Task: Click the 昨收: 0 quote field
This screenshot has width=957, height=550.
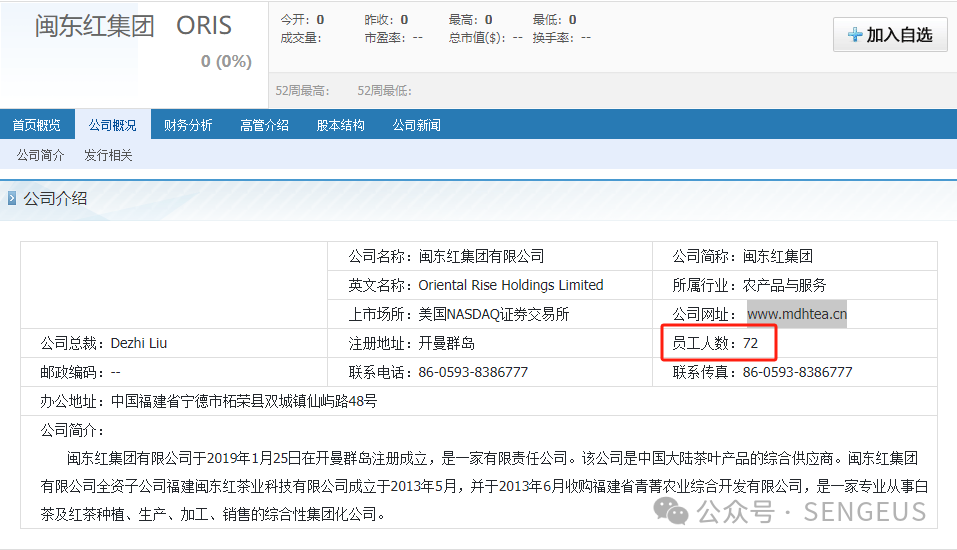Action: click(386, 20)
